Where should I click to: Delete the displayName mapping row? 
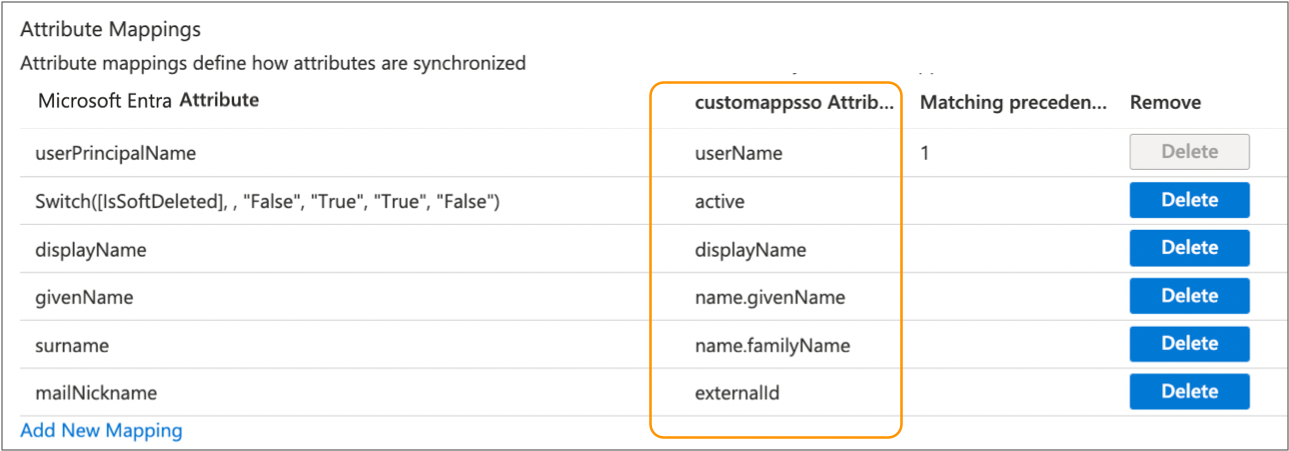1189,248
